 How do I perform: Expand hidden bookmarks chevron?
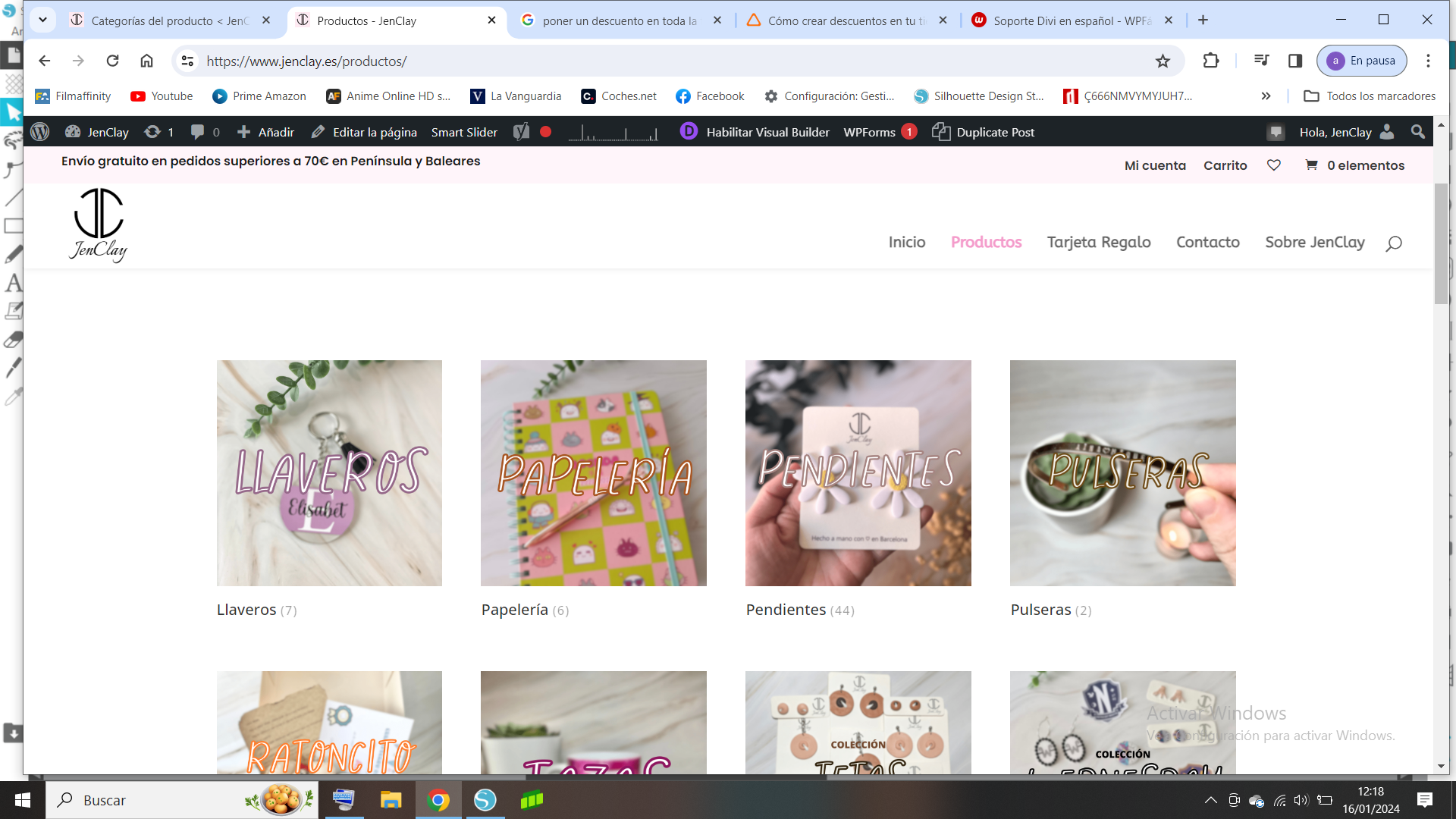point(1266,96)
